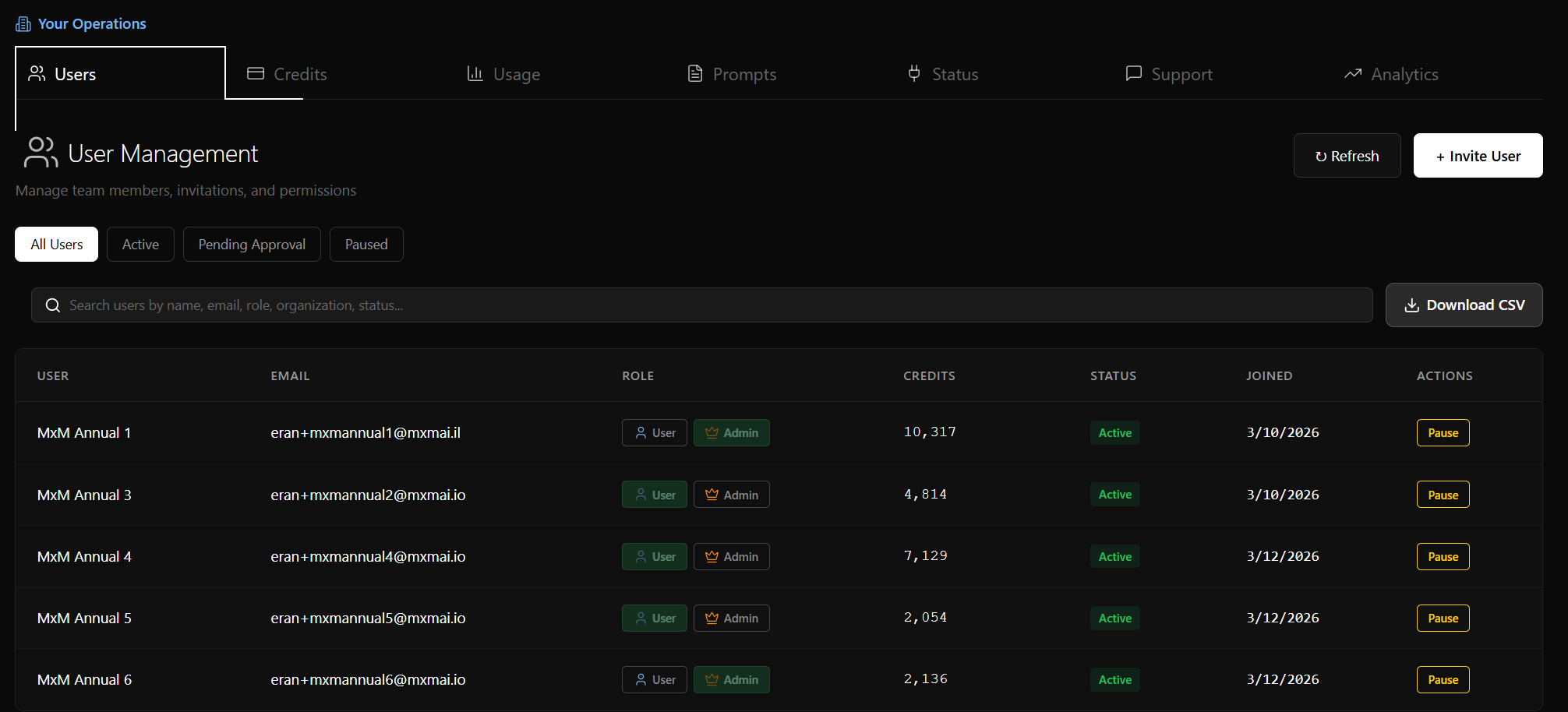The image size is (1568, 712).
Task: Click the person icon in MxM Annual 3 row
Action: click(641, 495)
